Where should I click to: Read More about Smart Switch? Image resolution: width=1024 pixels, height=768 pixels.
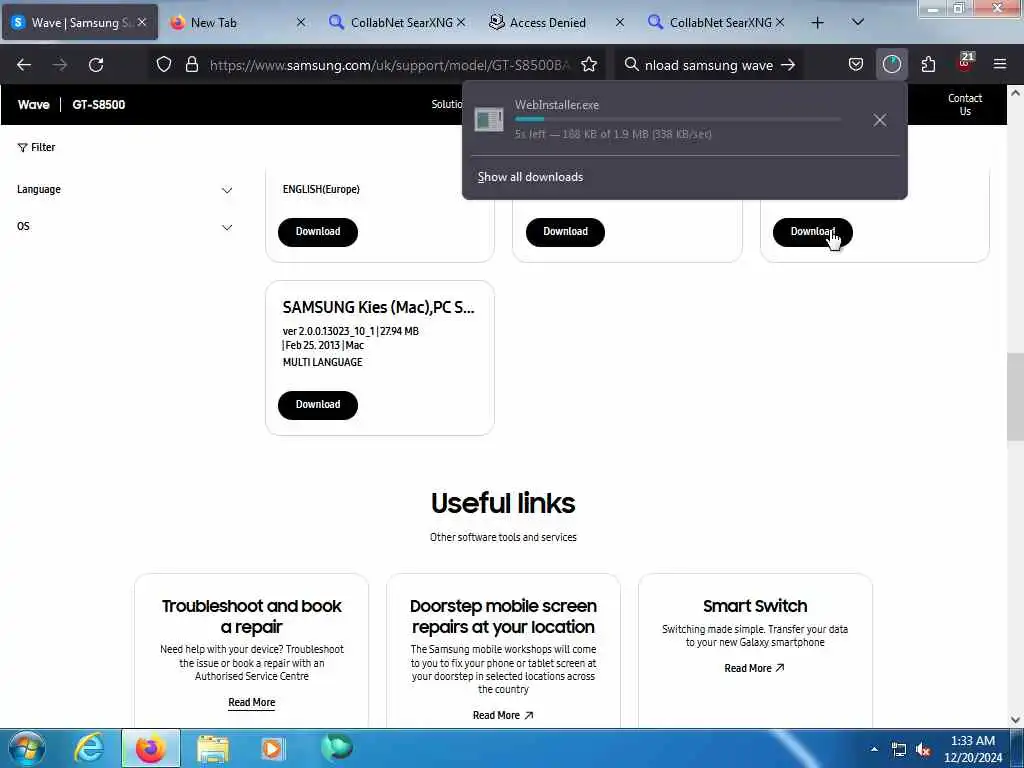tap(754, 669)
